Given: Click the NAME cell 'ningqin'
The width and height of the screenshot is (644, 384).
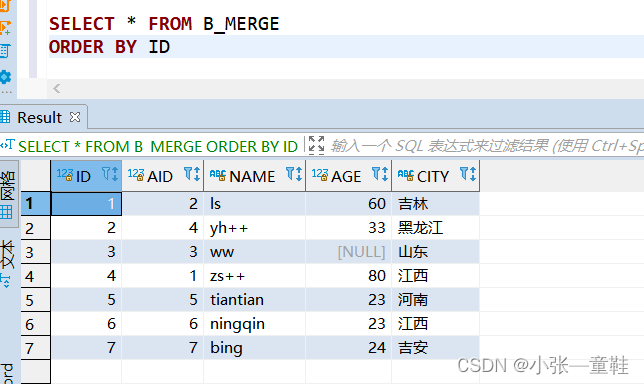Looking at the screenshot, I should [255, 324].
